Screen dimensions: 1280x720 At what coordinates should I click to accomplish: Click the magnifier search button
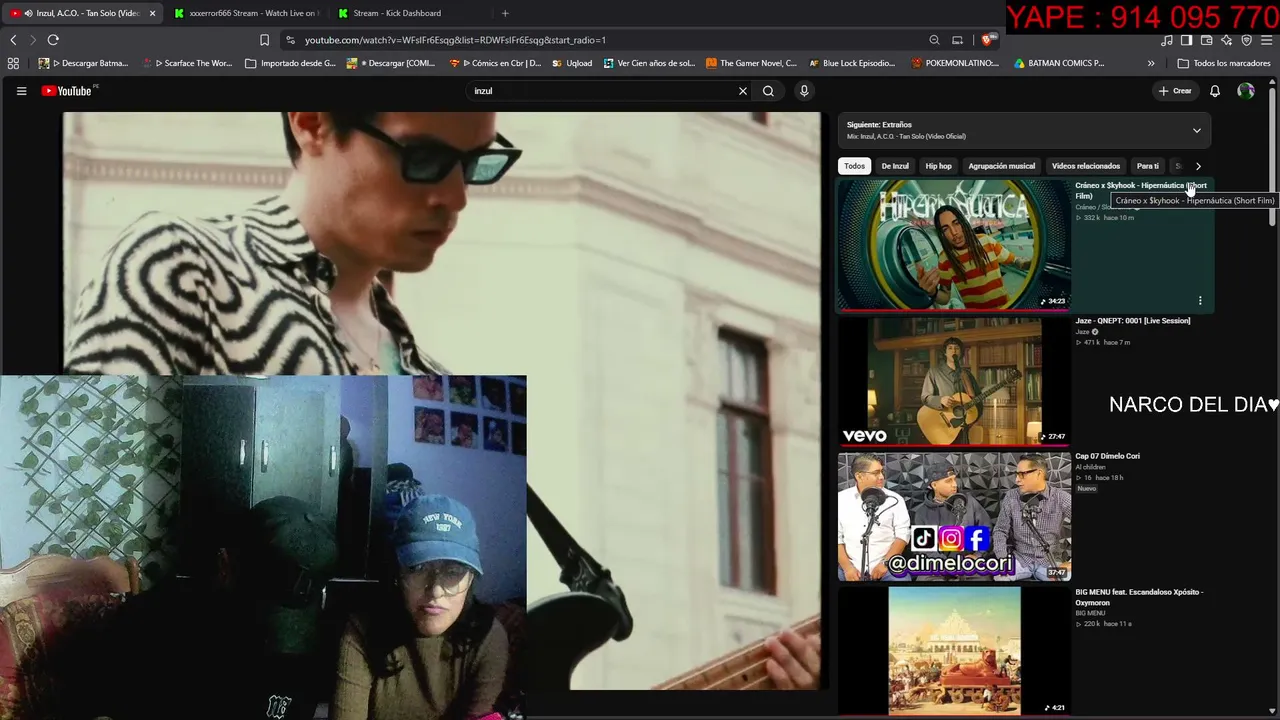coord(768,91)
